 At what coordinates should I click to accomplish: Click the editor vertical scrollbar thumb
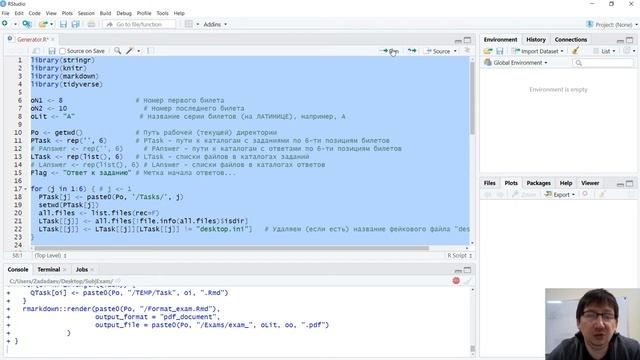[x=472, y=98]
